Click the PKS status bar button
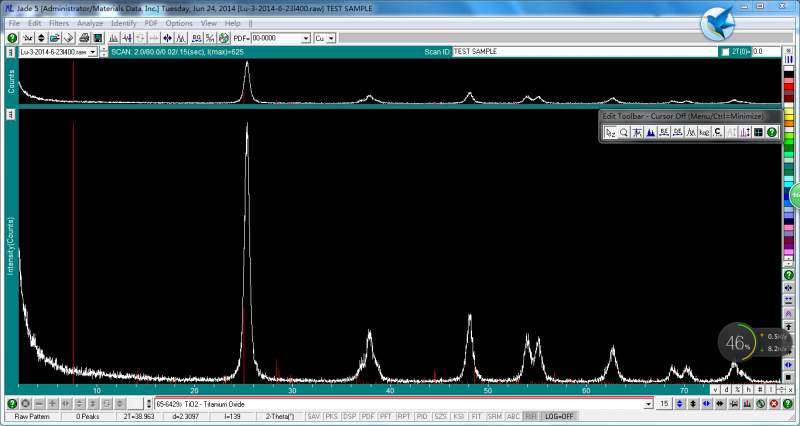The image size is (800, 426). (332, 416)
